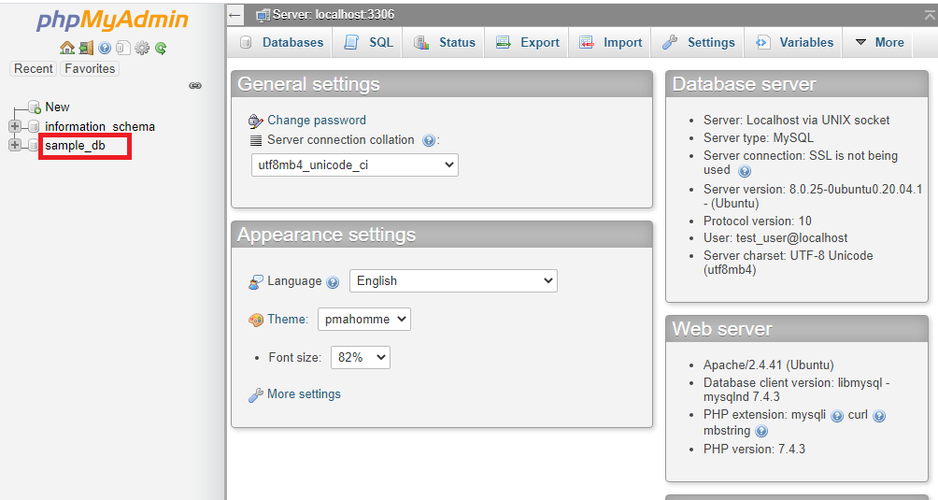
Task: Switch to the Databases tab
Action: tap(281, 42)
